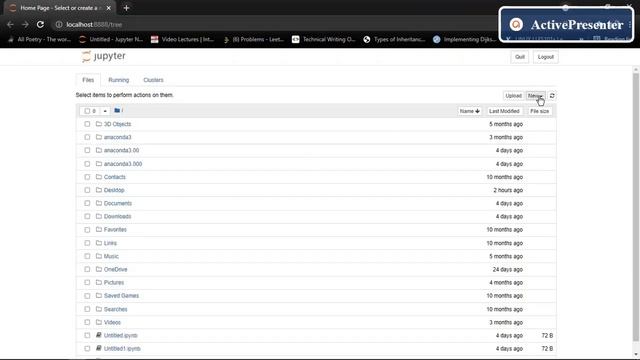Viewport: 640px width, 360px height.
Task: Click the '24 days ago' timestamp for OneDrive
Action: click(507, 269)
